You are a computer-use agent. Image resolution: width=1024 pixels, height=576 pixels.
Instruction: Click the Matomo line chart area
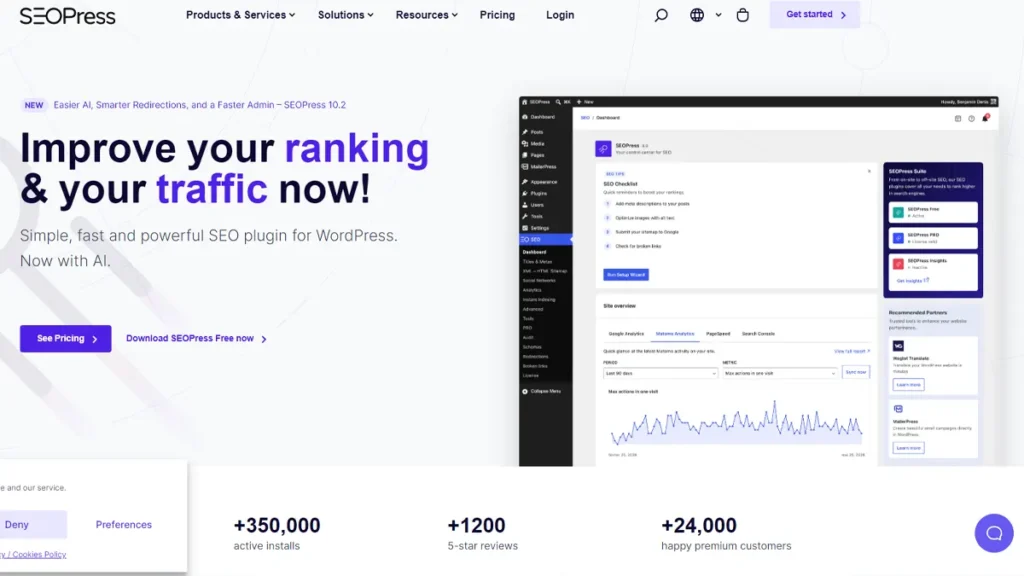click(737, 423)
